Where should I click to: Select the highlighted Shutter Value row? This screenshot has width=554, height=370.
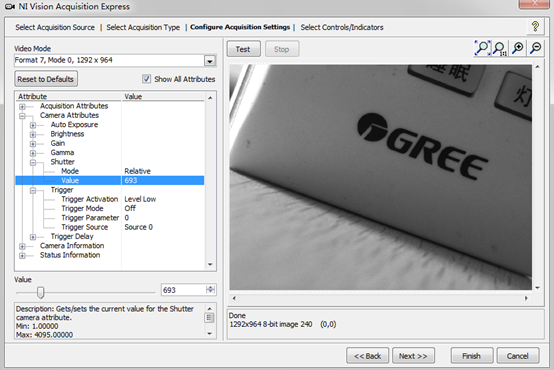pyautogui.click(x=110, y=180)
